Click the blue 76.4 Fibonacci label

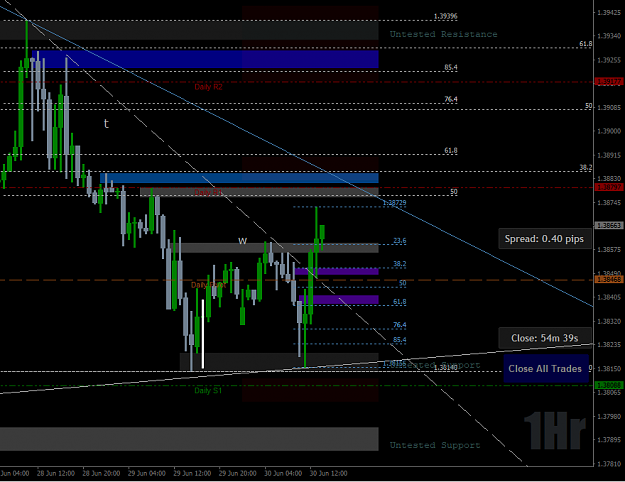point(400,325)
